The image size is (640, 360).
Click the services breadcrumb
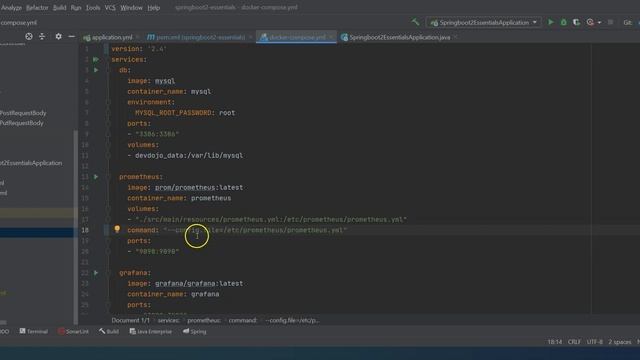(x=169, y=320)
